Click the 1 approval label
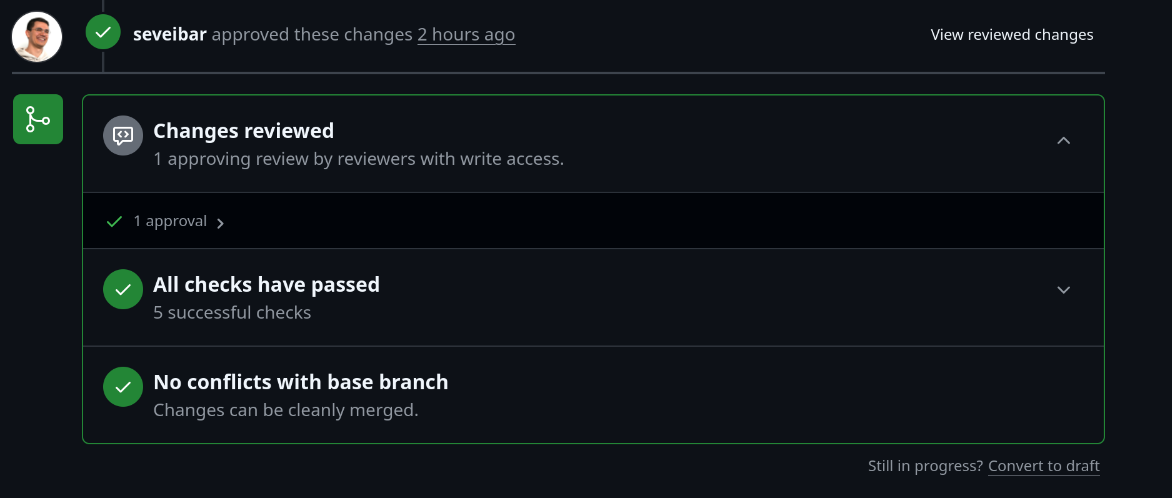This screenshot has height=498, width=1172. (170, 221)
